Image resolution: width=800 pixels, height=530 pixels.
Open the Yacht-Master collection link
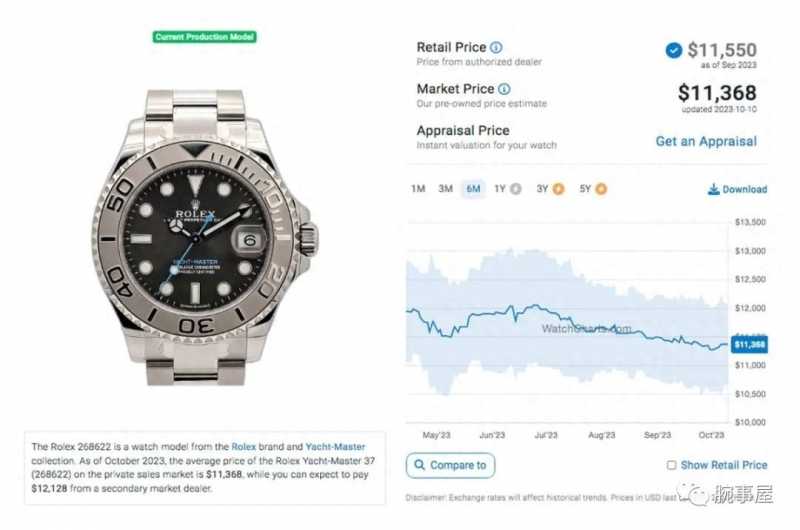[x=335, y=447]
